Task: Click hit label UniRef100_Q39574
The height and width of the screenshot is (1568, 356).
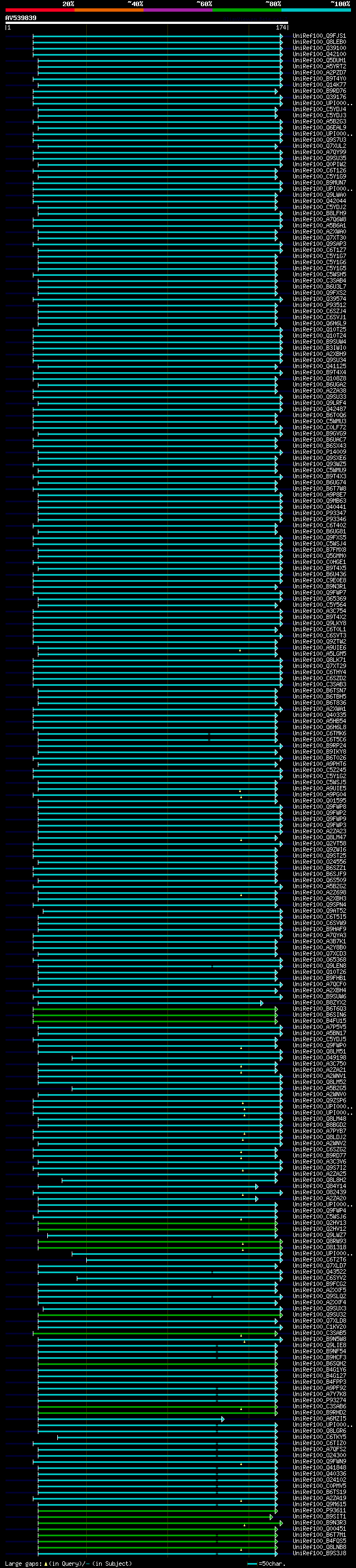Action: click(x=319, y=299)
